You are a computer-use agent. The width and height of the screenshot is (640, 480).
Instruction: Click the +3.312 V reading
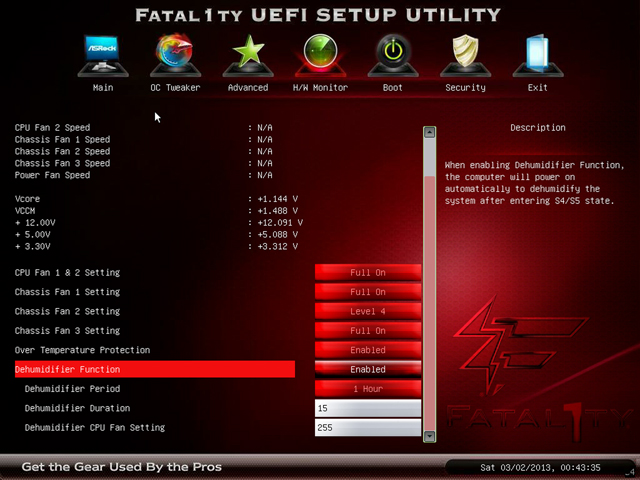click(278, 246)
